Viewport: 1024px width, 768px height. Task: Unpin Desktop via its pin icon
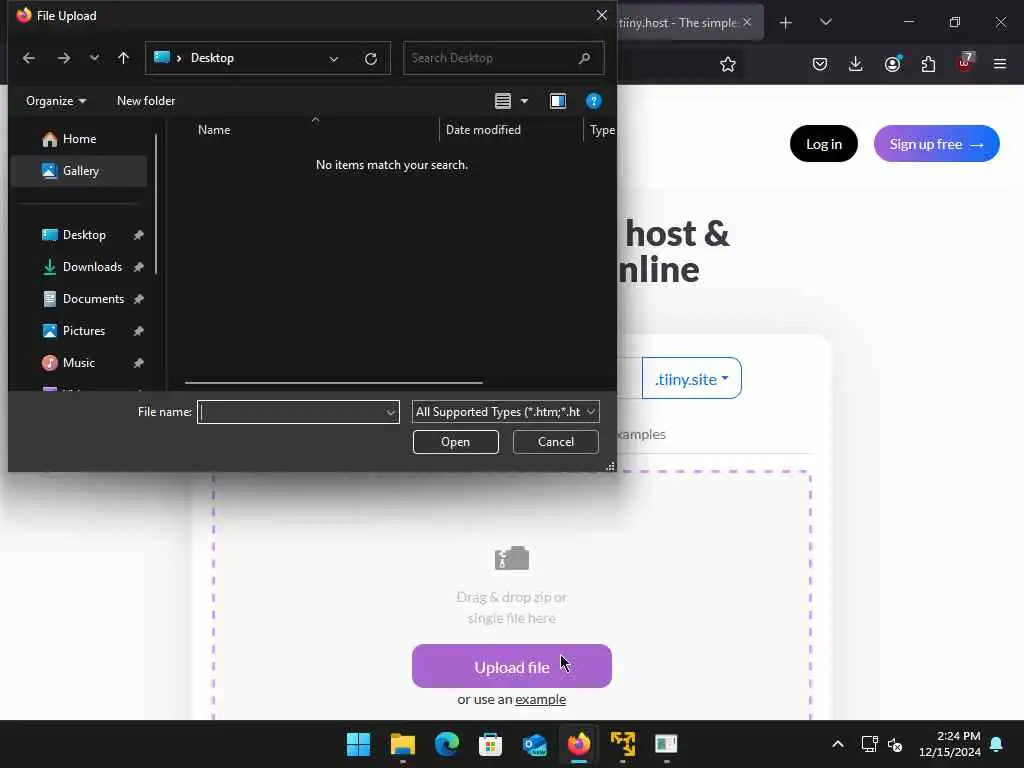coord(138,235)
